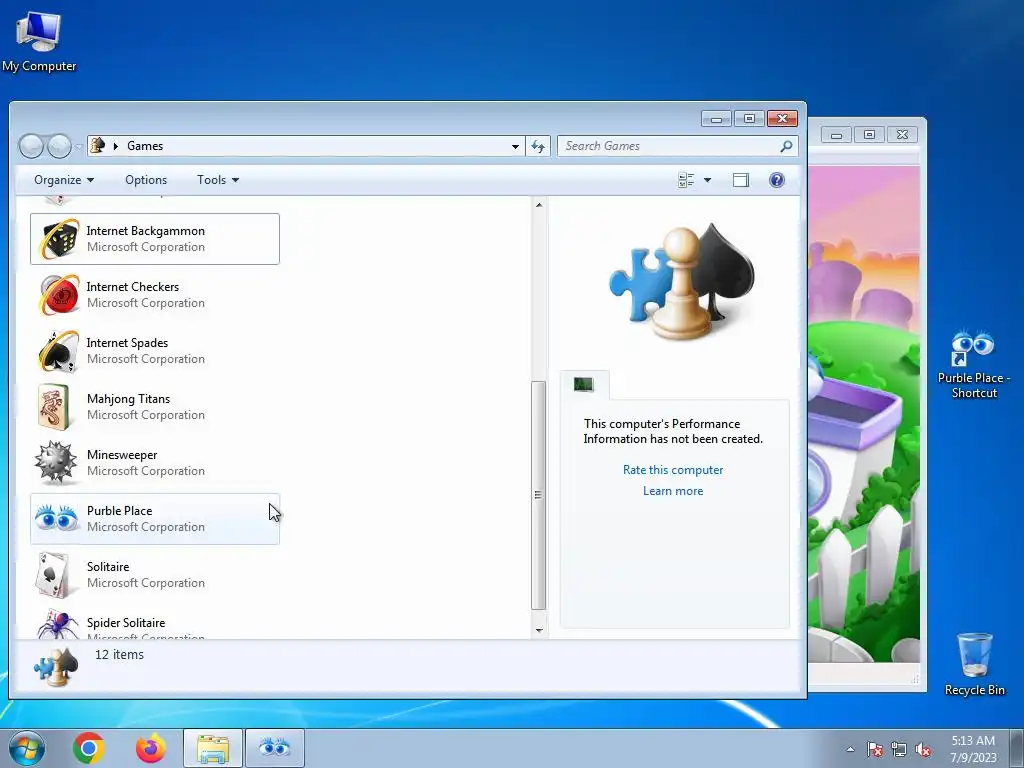
Task: Toggle the preview pane button
Action: point(741,180)
